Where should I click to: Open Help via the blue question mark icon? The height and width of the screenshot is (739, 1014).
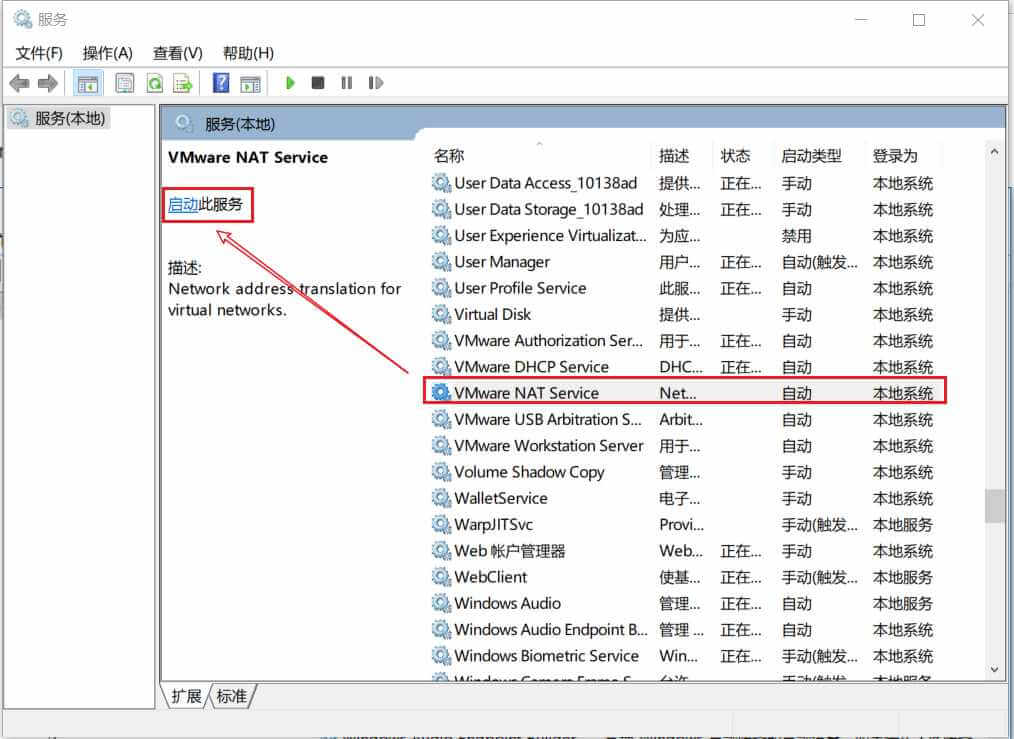(220, 83)
